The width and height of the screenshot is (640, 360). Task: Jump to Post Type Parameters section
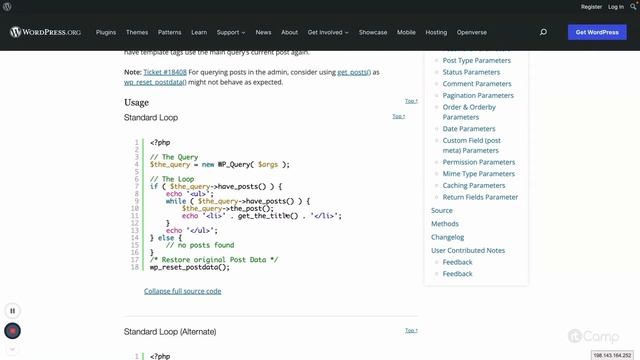pos(476,60)
